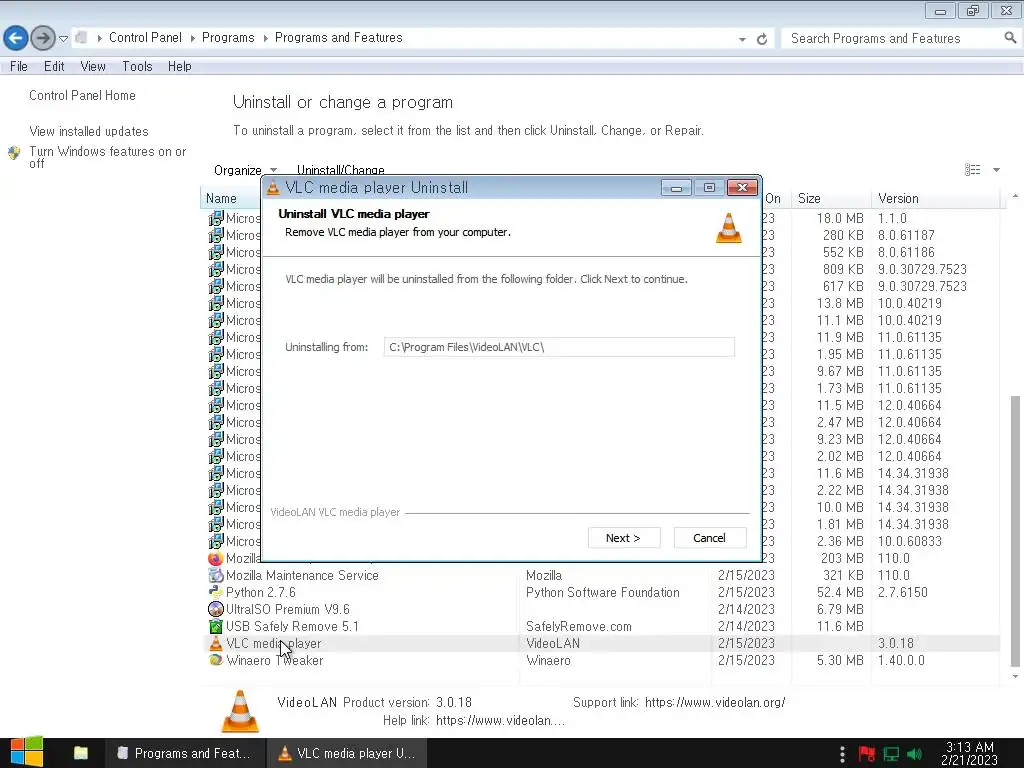Open File Explorer from taskbar
The height and width of the screenshot is (768, 1024).
[81, 753]
